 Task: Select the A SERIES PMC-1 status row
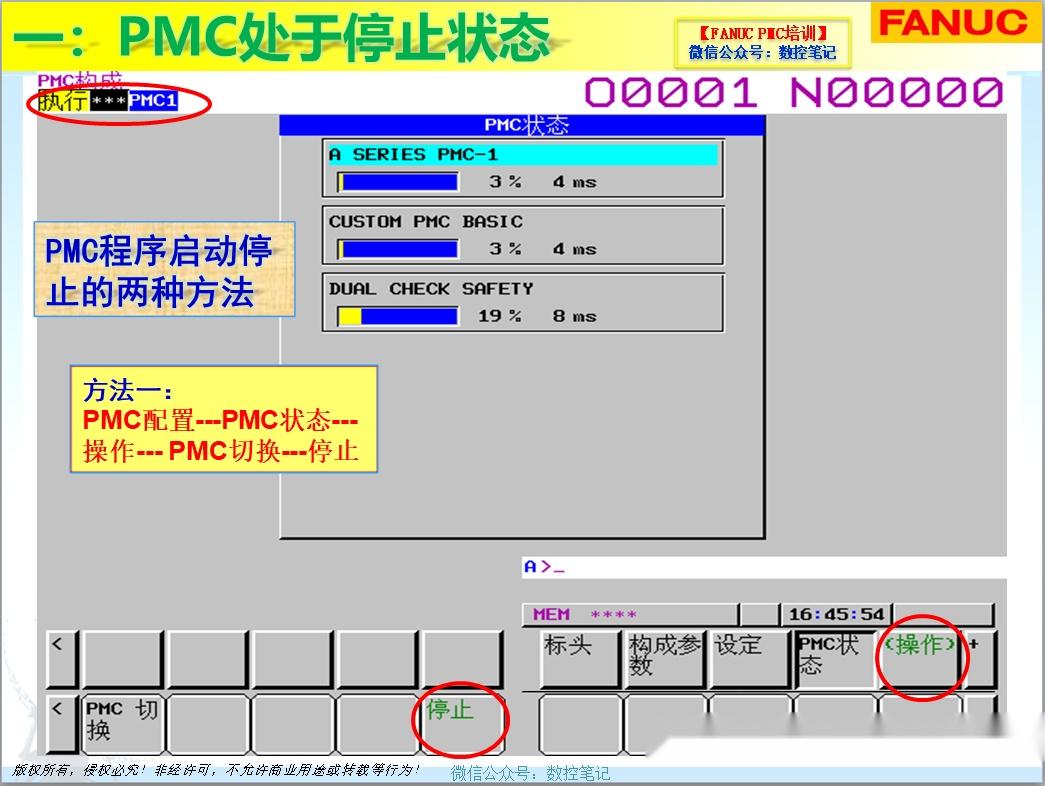[x=520, y=155]
